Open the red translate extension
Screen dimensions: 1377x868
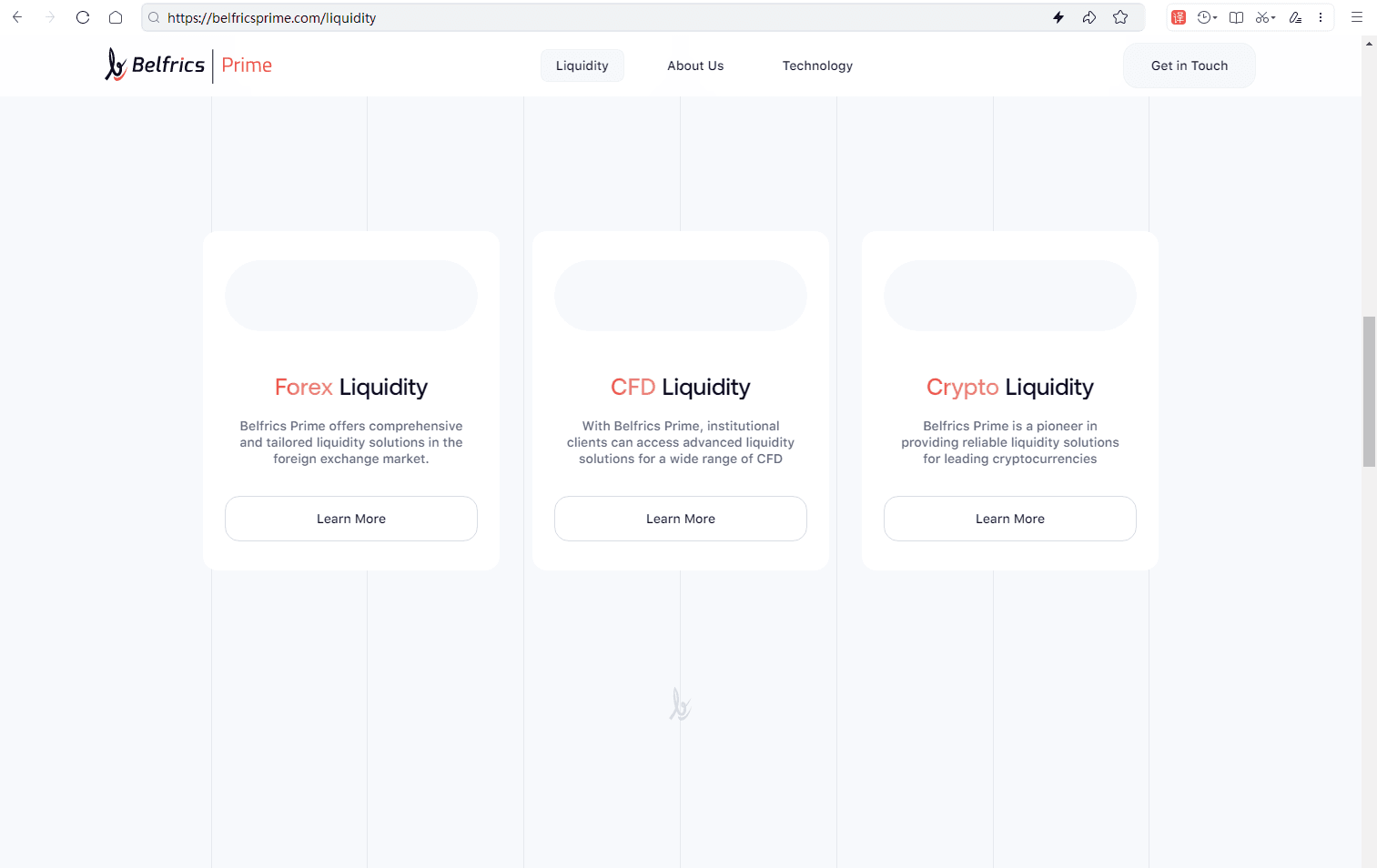point(1179,17)
